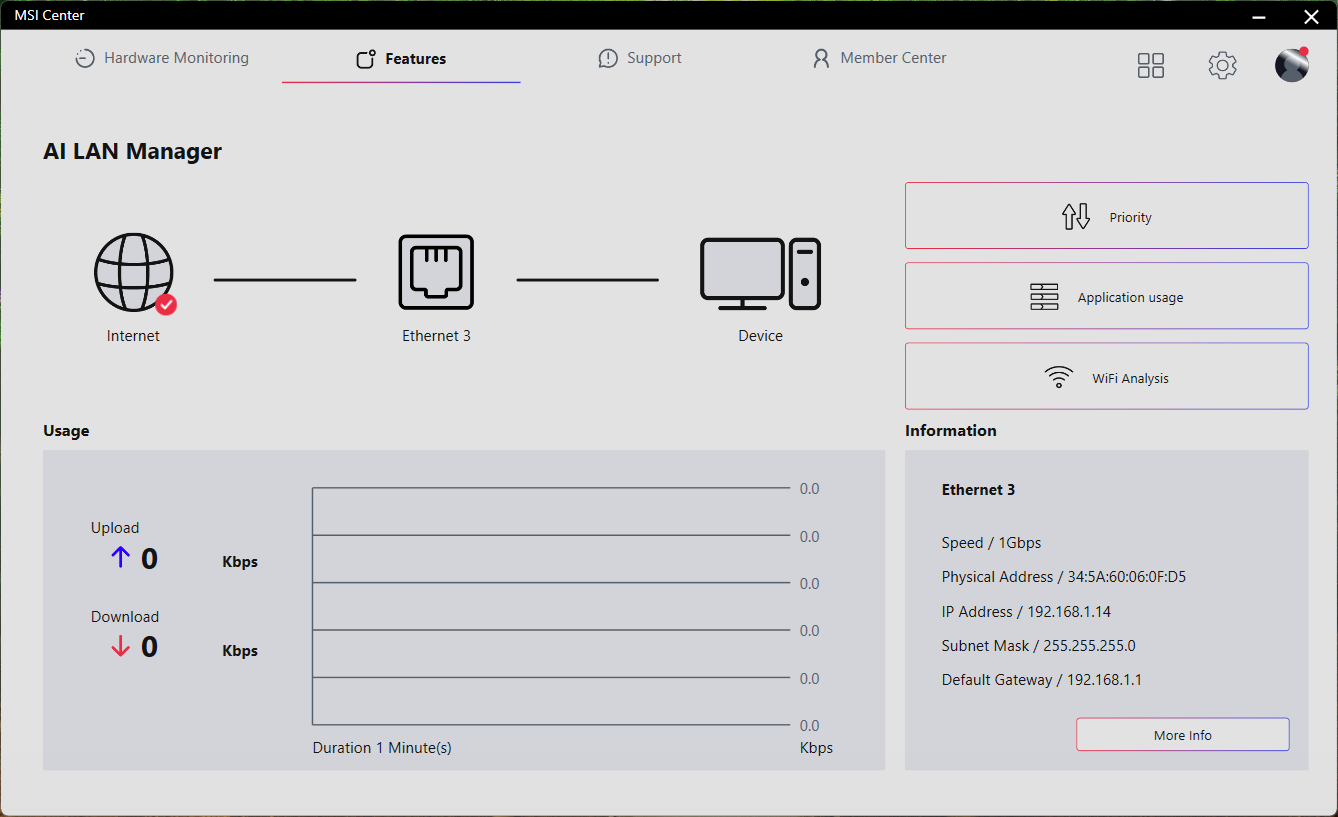The width and height of the screenshot is (1338, 817).
Task: Click the Device label under the computer
Action: (760, 336)
